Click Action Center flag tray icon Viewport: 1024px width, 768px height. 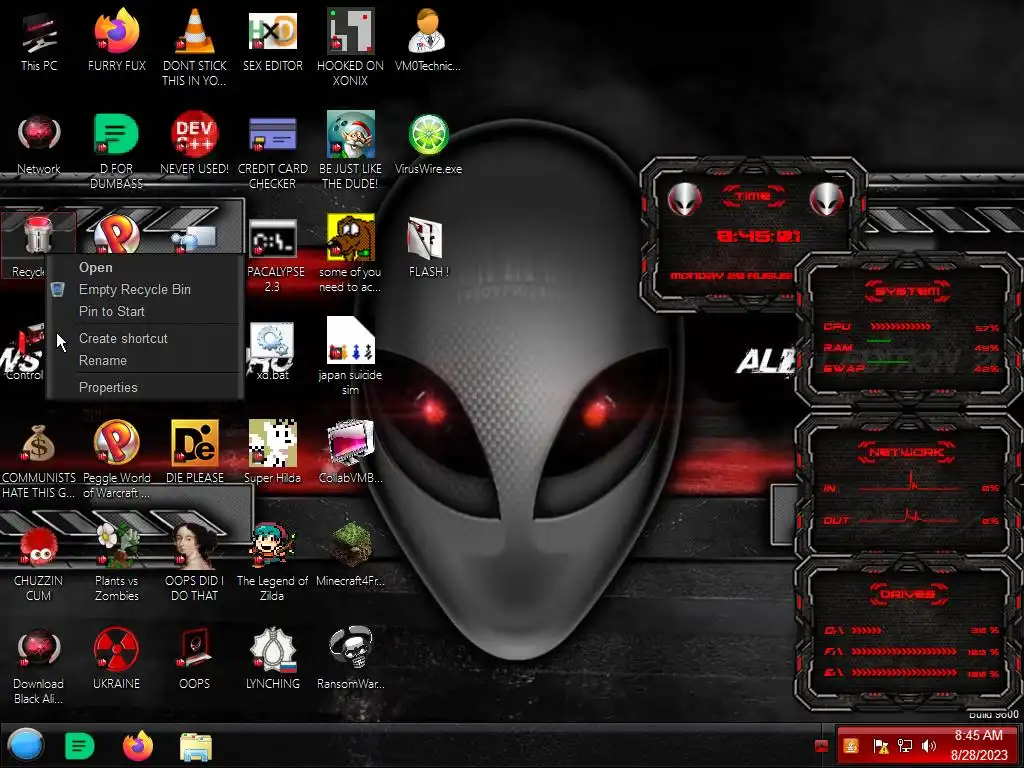(x=880, y=746)
